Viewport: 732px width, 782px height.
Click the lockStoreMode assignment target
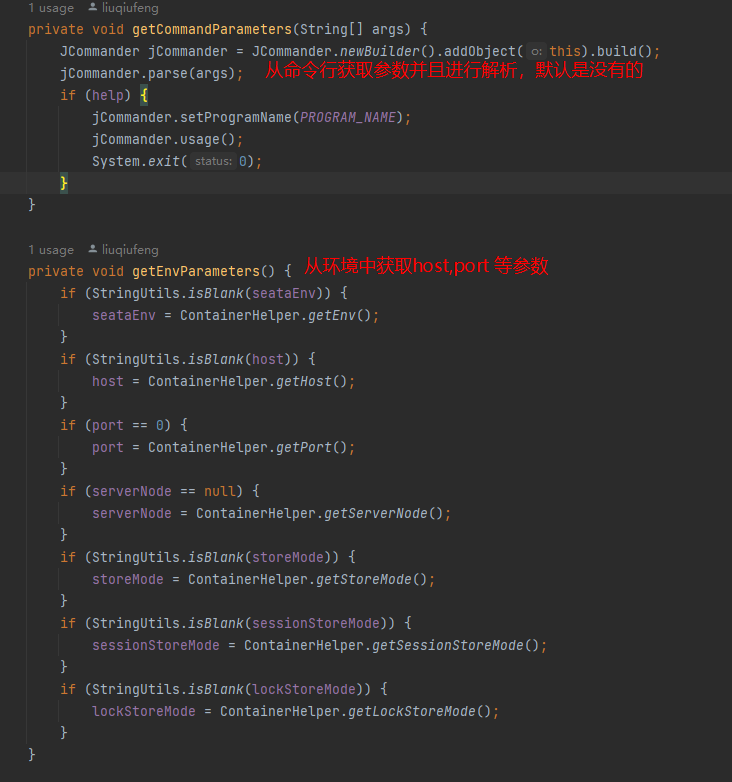pos(144,711)
